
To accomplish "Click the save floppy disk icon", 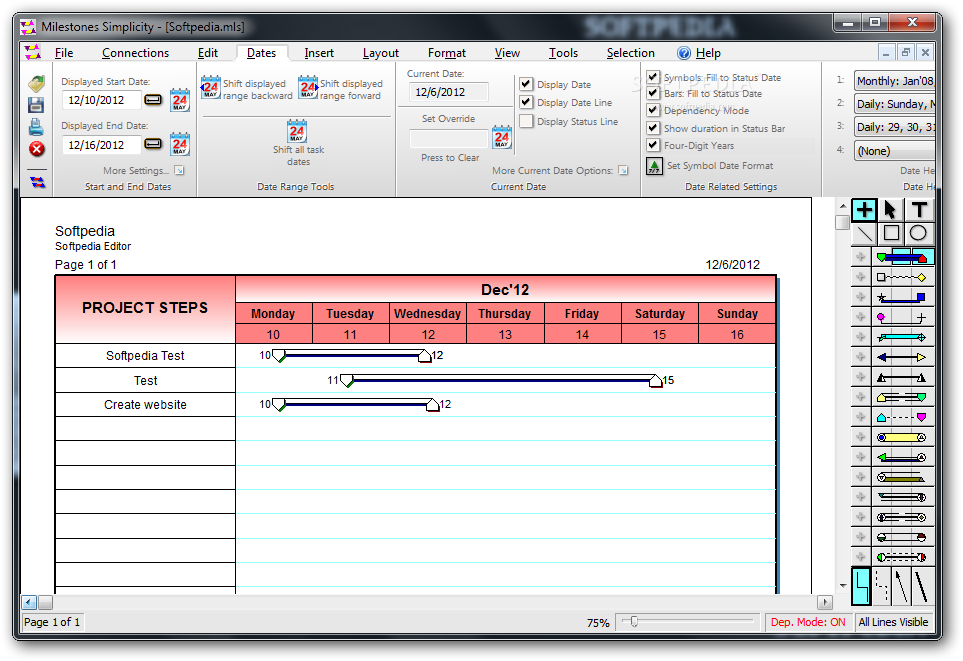I will [x=36, y=105].
